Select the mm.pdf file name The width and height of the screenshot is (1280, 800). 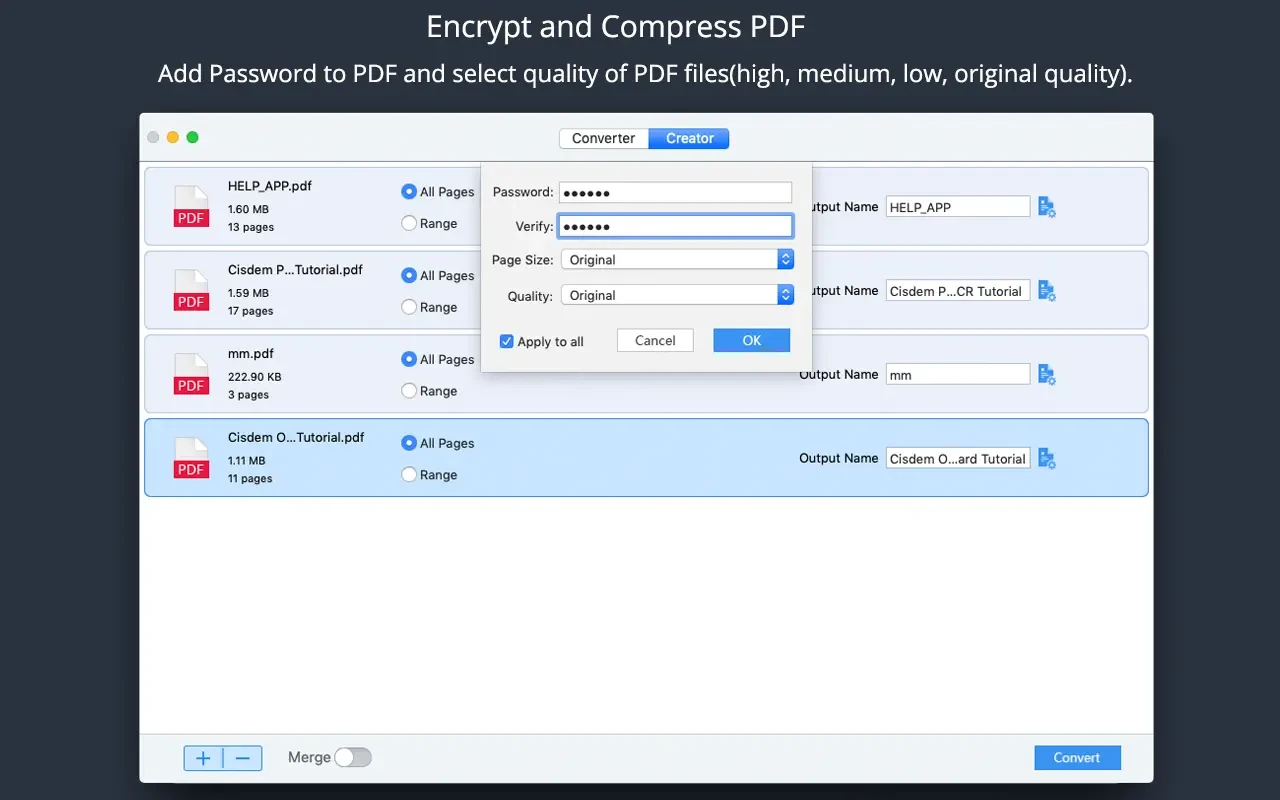251,354
